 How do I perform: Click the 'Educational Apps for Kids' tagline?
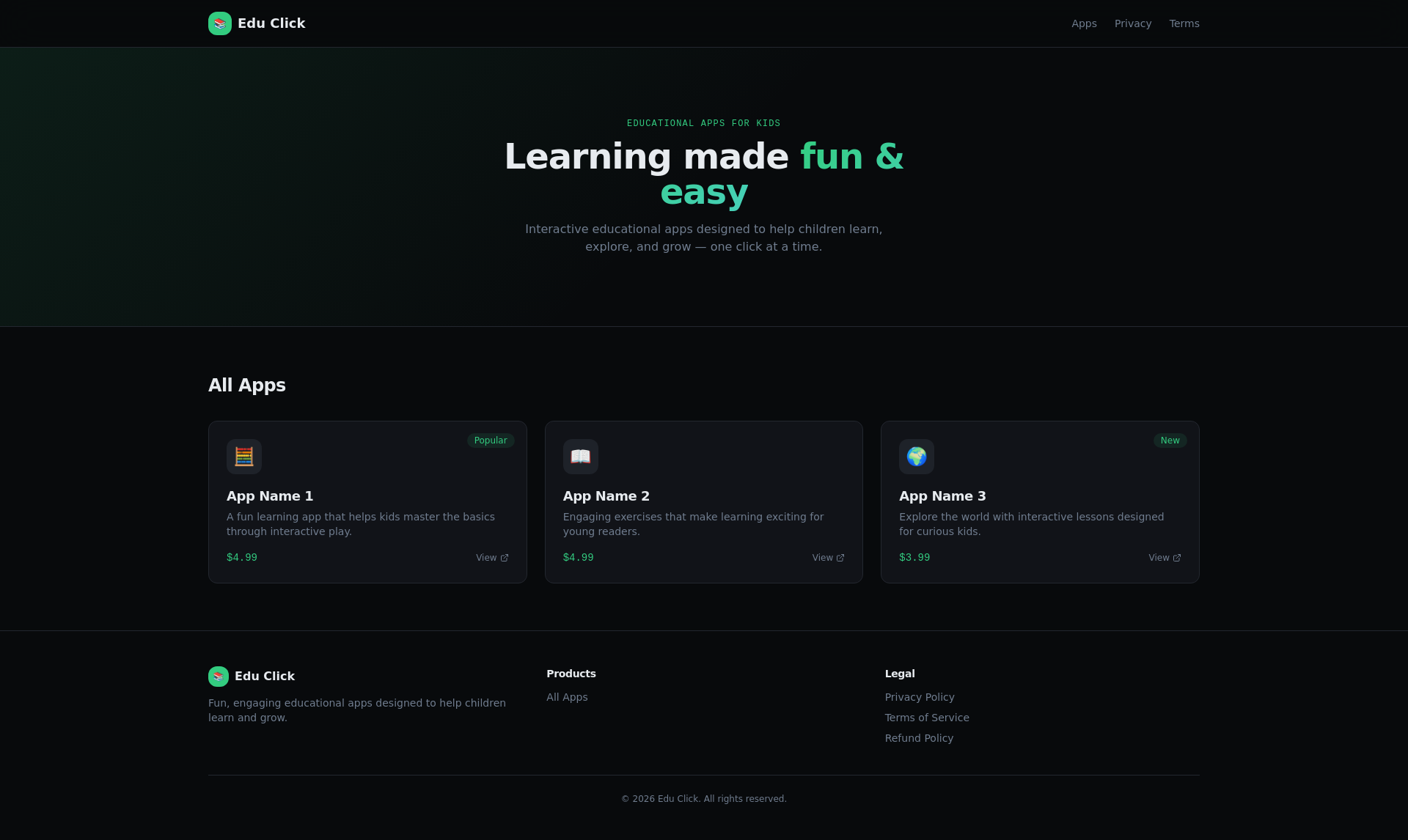tap(704, 123)
